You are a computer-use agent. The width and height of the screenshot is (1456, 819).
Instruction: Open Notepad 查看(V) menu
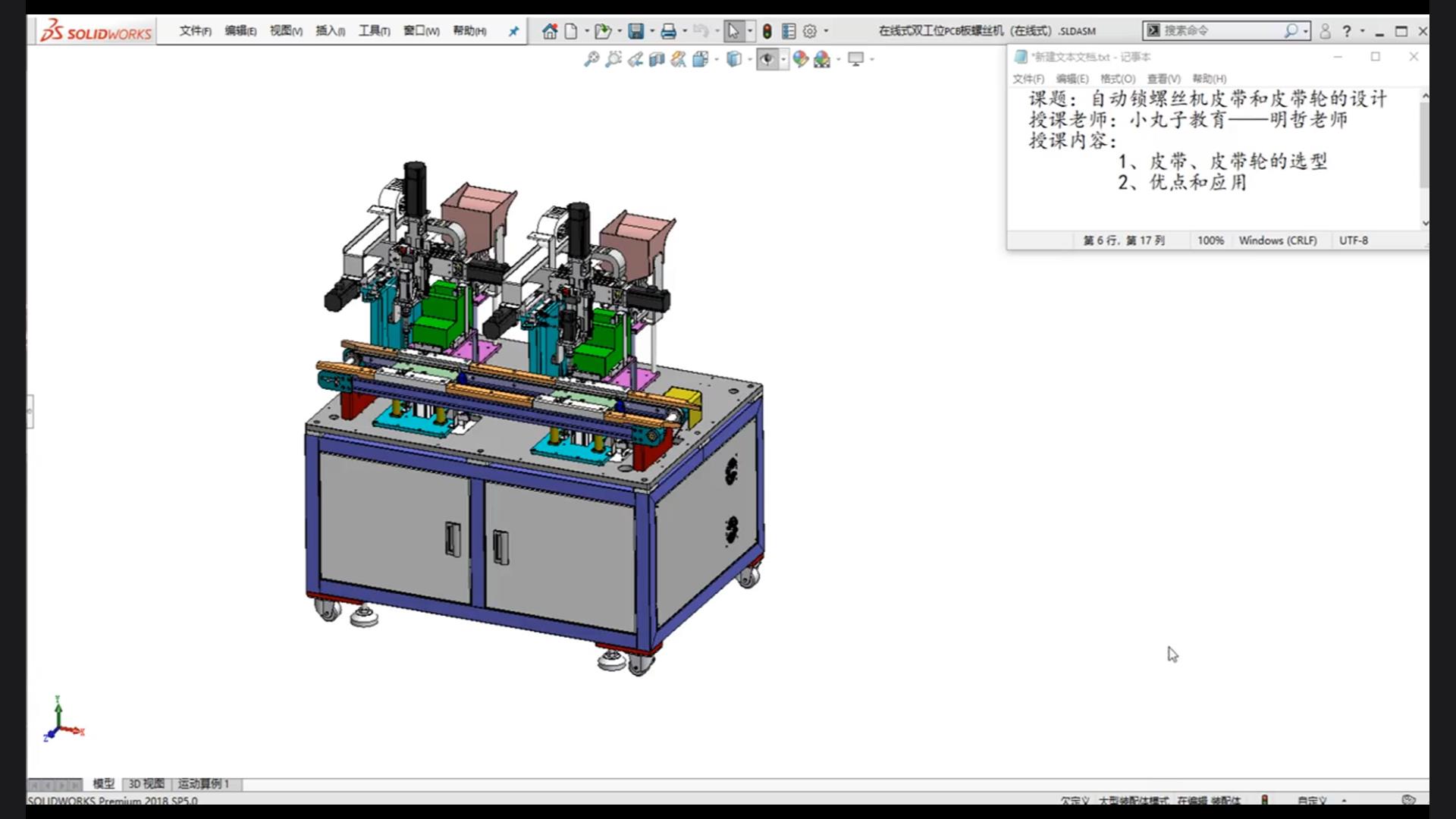[1164, 79]
